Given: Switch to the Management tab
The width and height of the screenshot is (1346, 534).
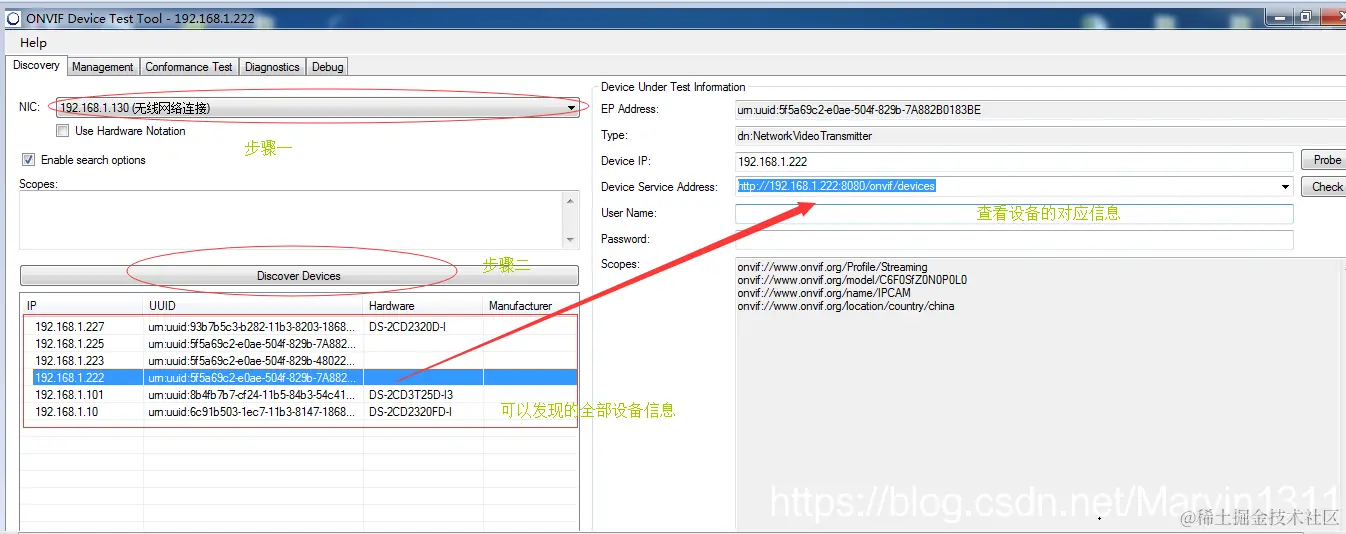Looking at the screenshot, I should (102, 67).
